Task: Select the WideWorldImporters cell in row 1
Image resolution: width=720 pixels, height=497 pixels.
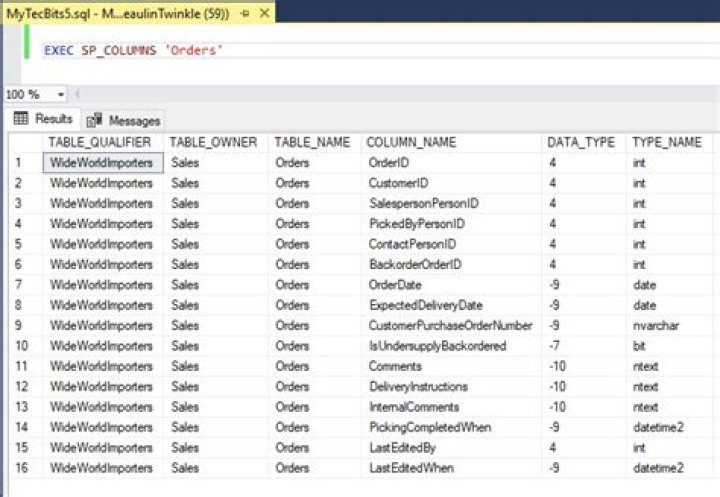Action: [x=103, y=163]
